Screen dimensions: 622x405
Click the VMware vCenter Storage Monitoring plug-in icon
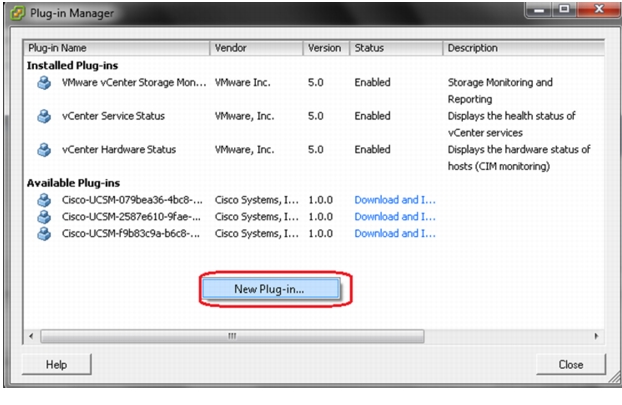(44, 83)
